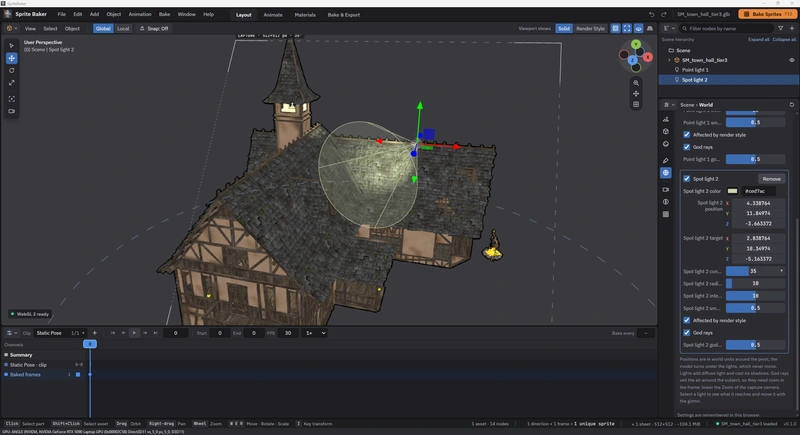The height and width of the screenshot is (435, 800).
Task: Open the top hierarchy tab in properties sidebar
Action: (x=666, y=119)
